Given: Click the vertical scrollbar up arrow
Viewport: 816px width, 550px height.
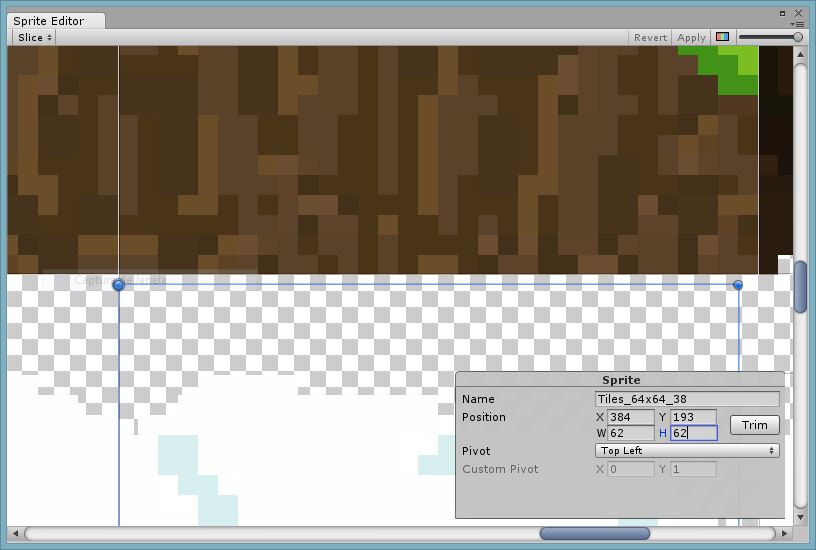Looking at the screenshot, I should point(800,55).
